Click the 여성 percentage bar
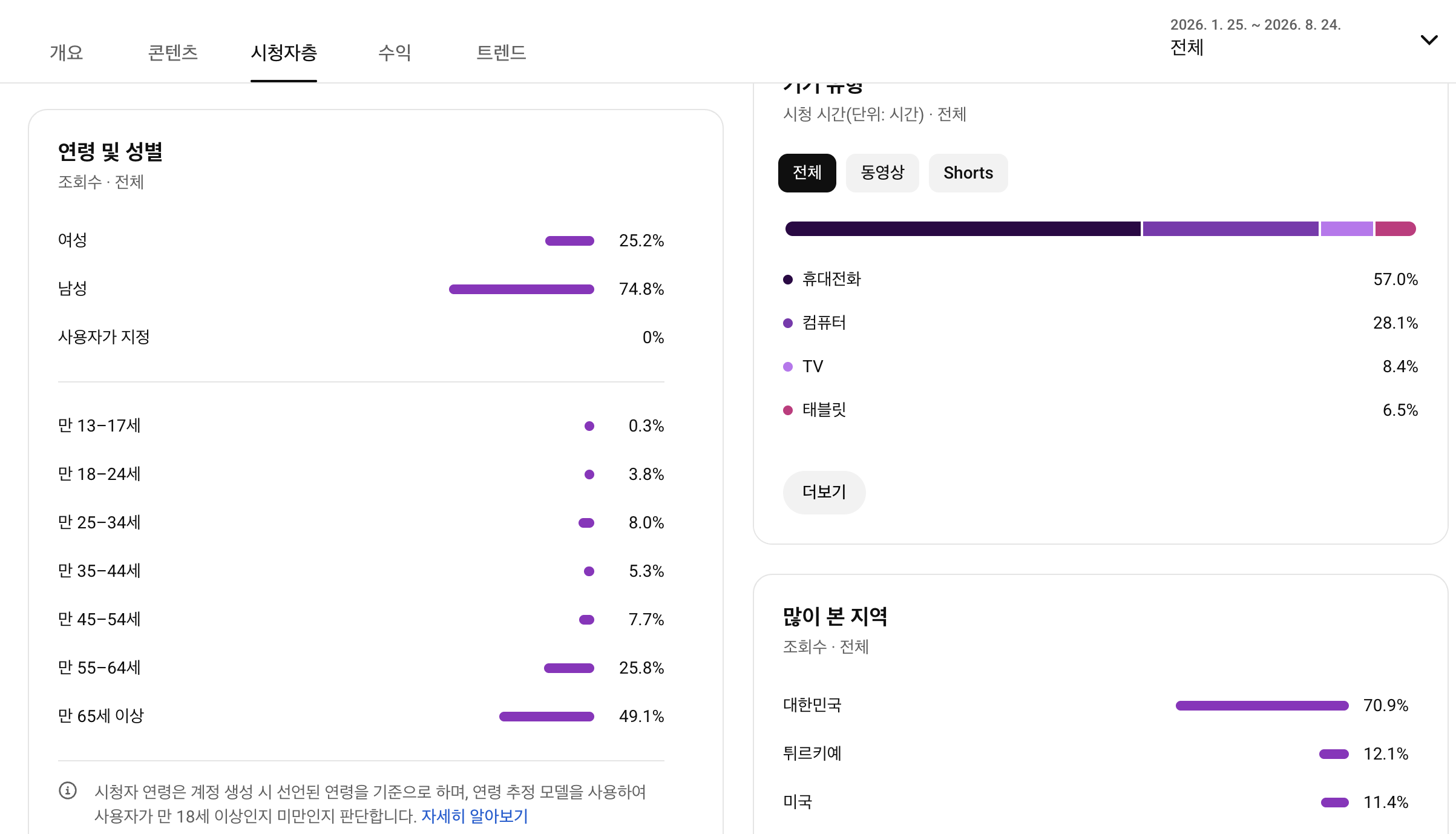This screenshot has height=834, width=1456. click(569, 241)
